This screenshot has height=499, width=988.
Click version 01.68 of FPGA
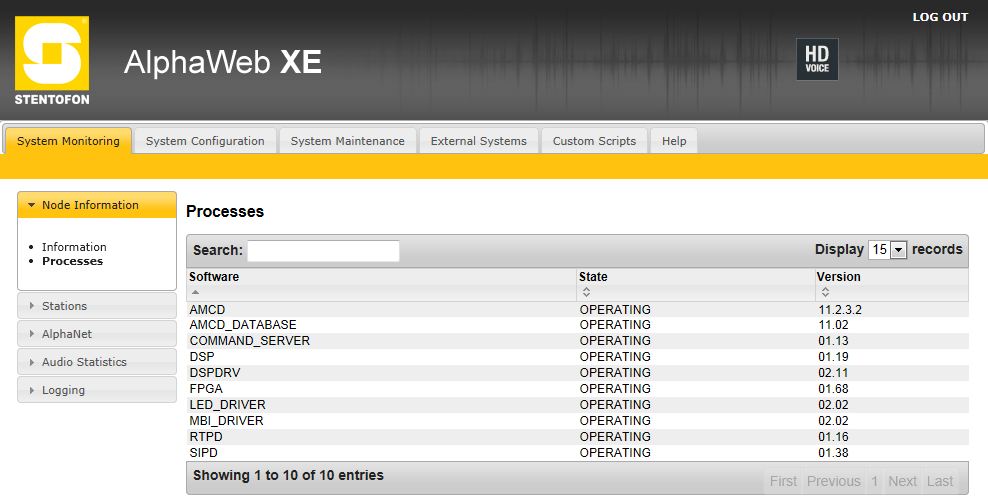(833, 389)
